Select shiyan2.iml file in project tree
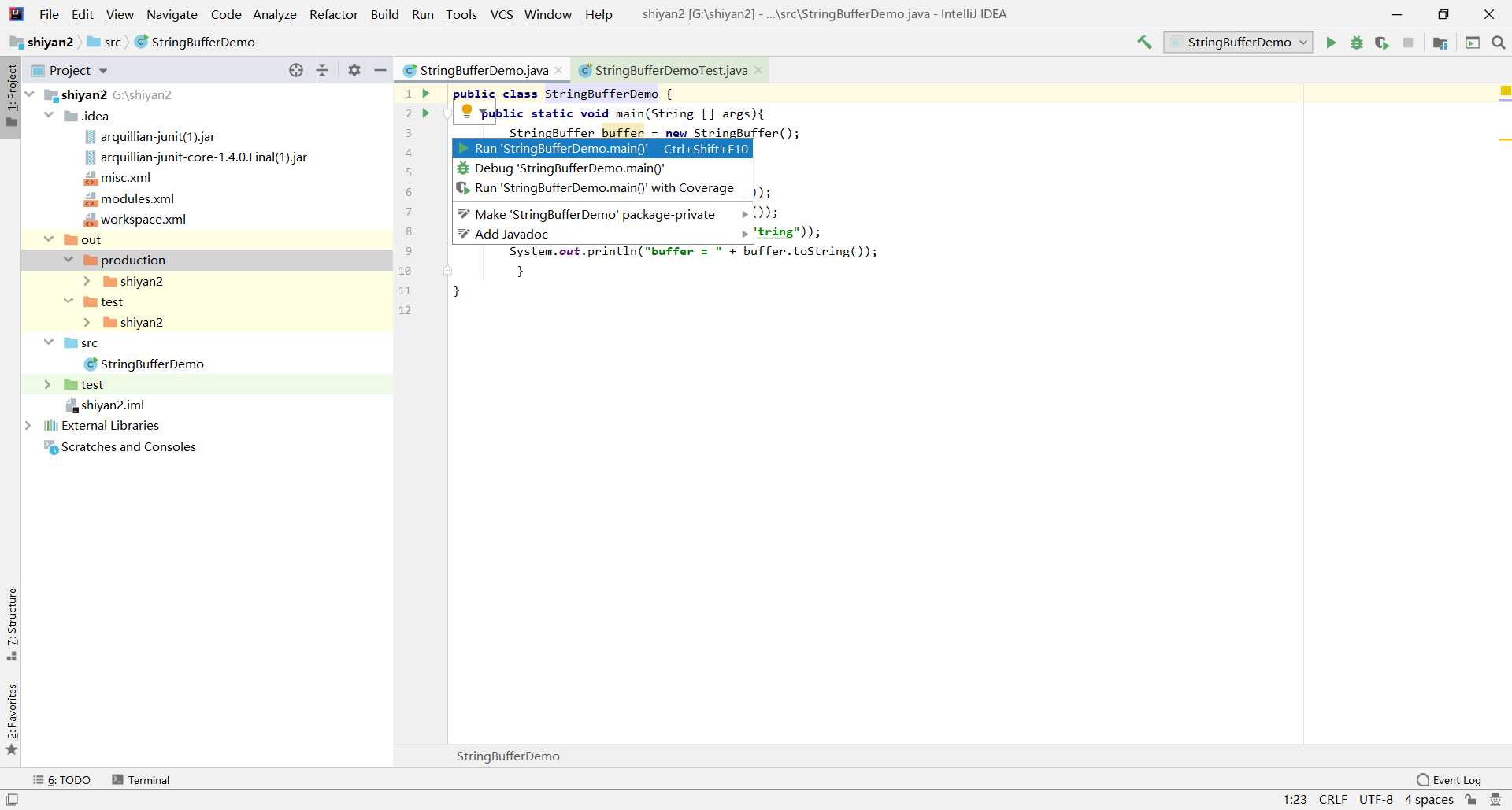 pos(112,405)
